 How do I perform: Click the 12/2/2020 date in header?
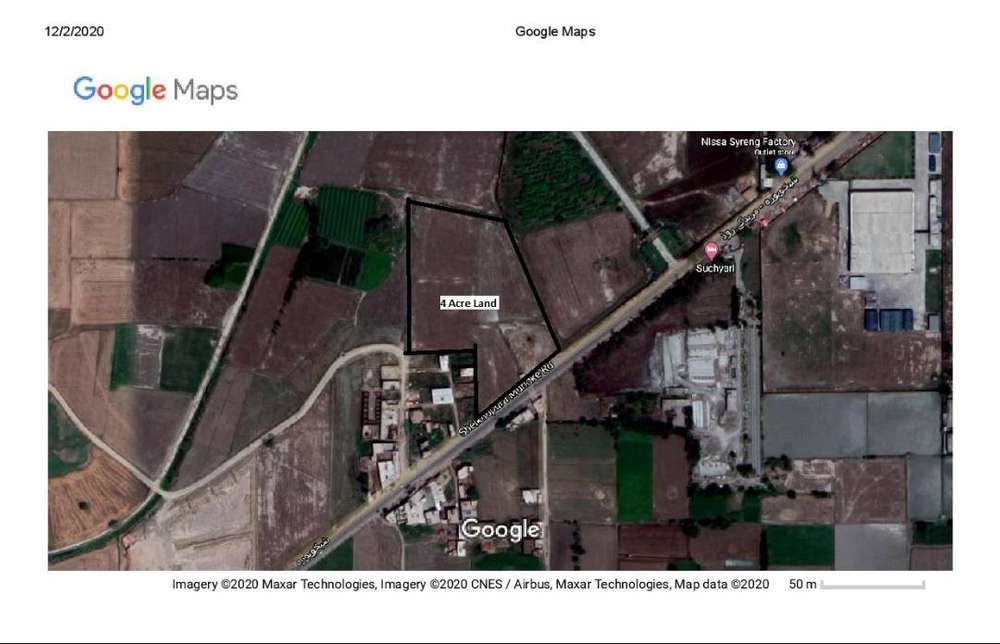coord(74,31)
